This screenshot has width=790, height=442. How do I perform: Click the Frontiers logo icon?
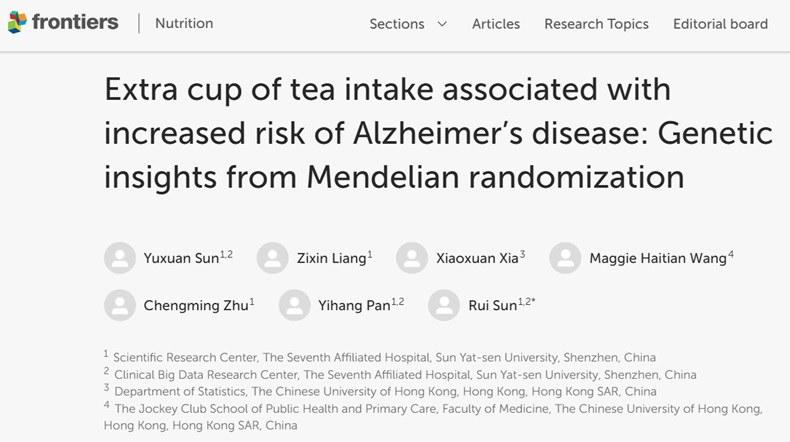pyautogui.click(x=17, y=23)
